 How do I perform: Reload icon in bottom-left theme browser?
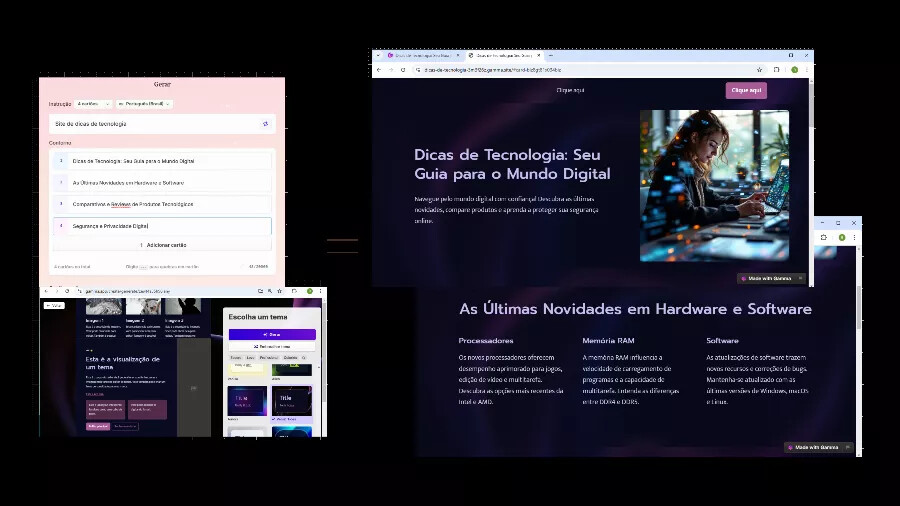point(67,291)
